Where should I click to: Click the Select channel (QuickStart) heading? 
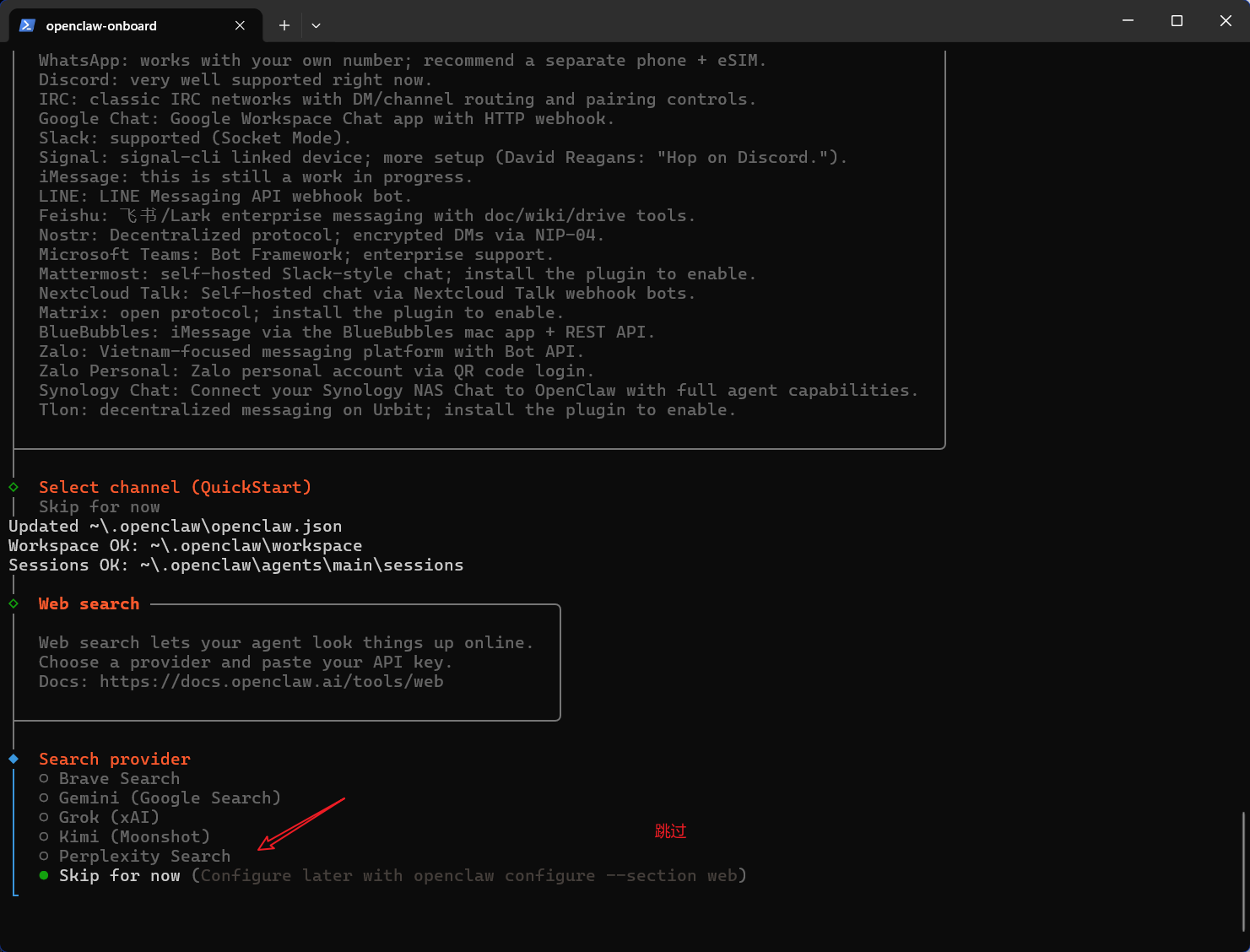(176, 487)
